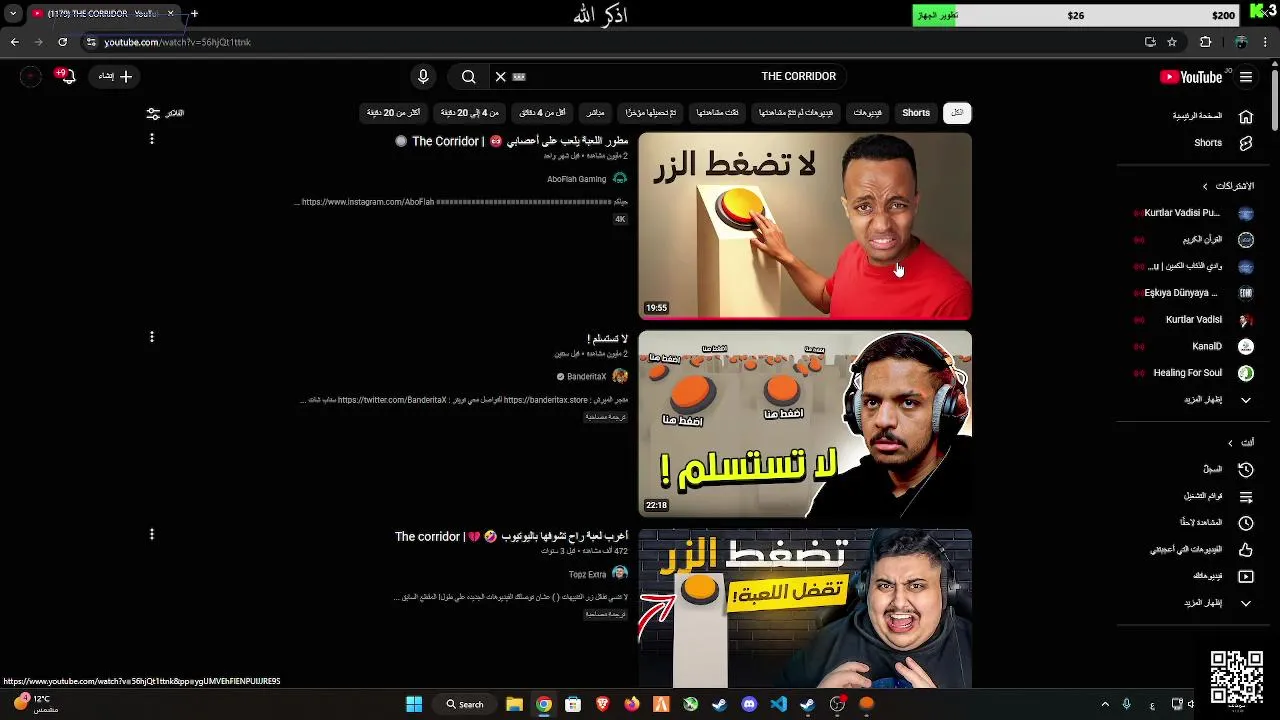The width and height of the screenshot is (1280, 720).
Task: Open the YouTube notifications bell
Action: click(x=66, y=76)
